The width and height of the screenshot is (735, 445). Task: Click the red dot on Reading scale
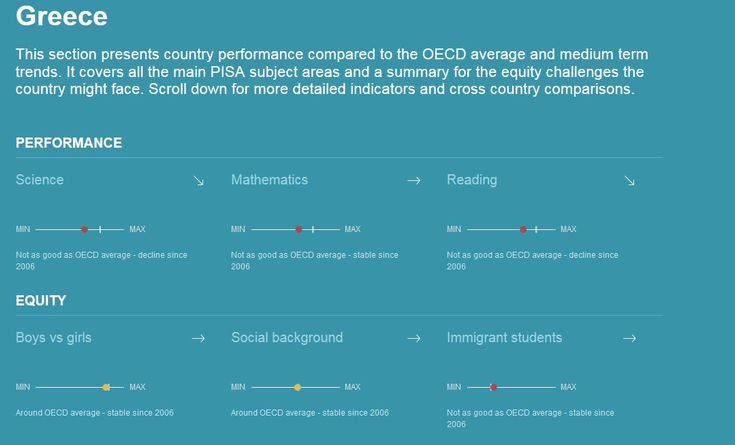coord(523,229)
